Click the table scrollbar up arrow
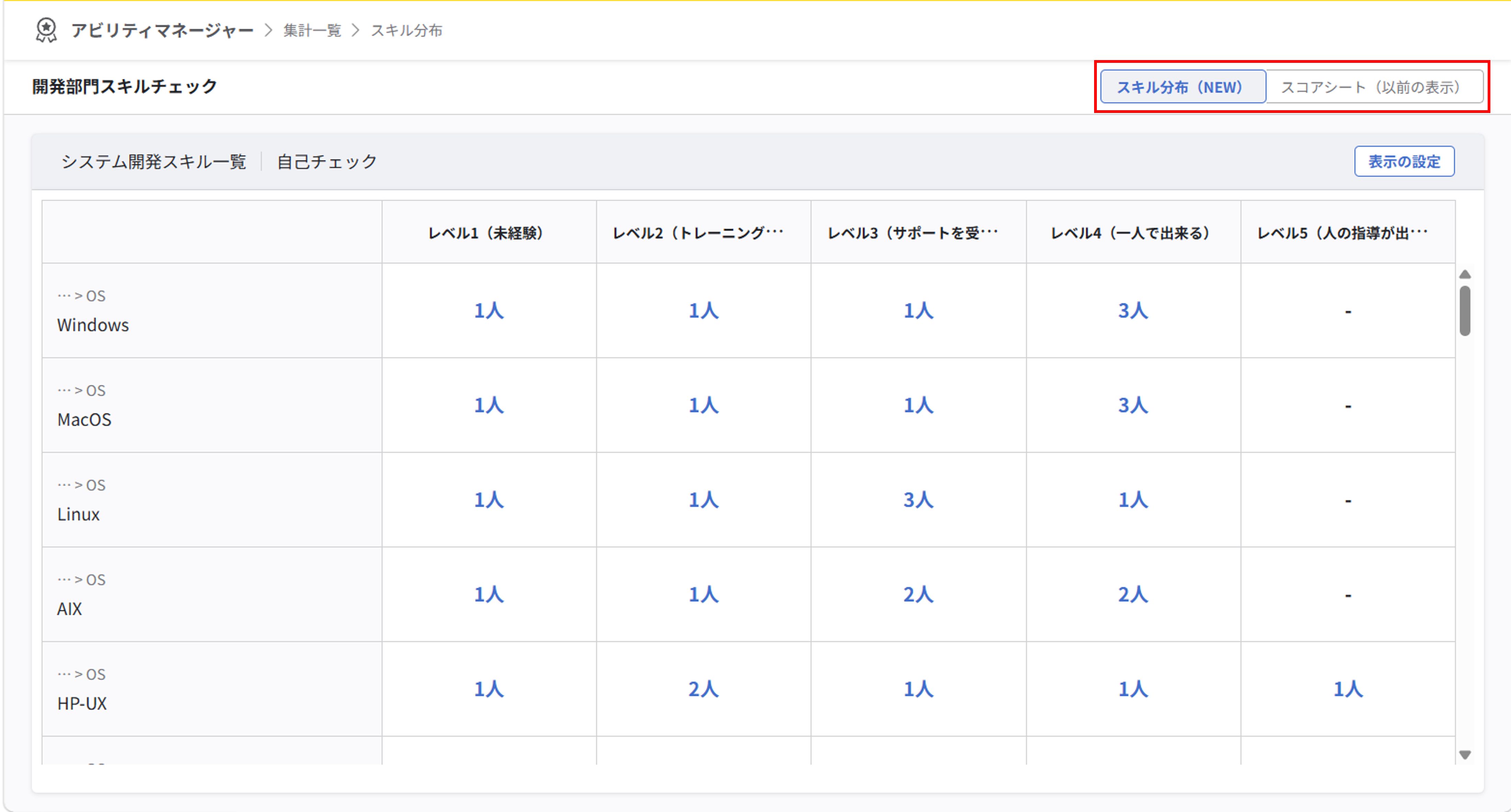Screen dimensions: 1511x812 [x=1465, y=274]
